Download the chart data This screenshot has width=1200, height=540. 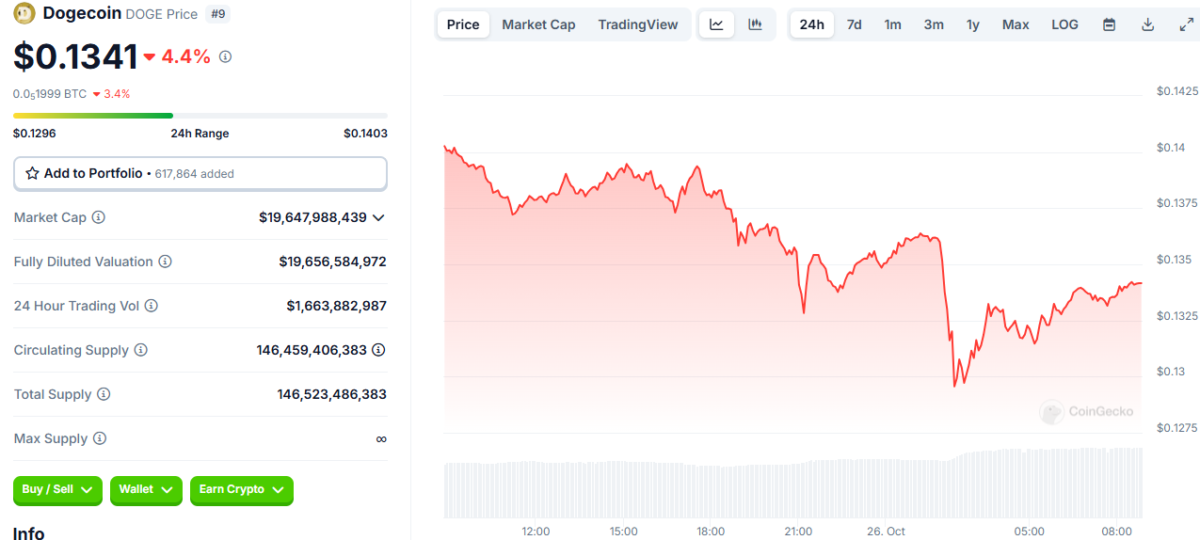(x=1148, y=24)
